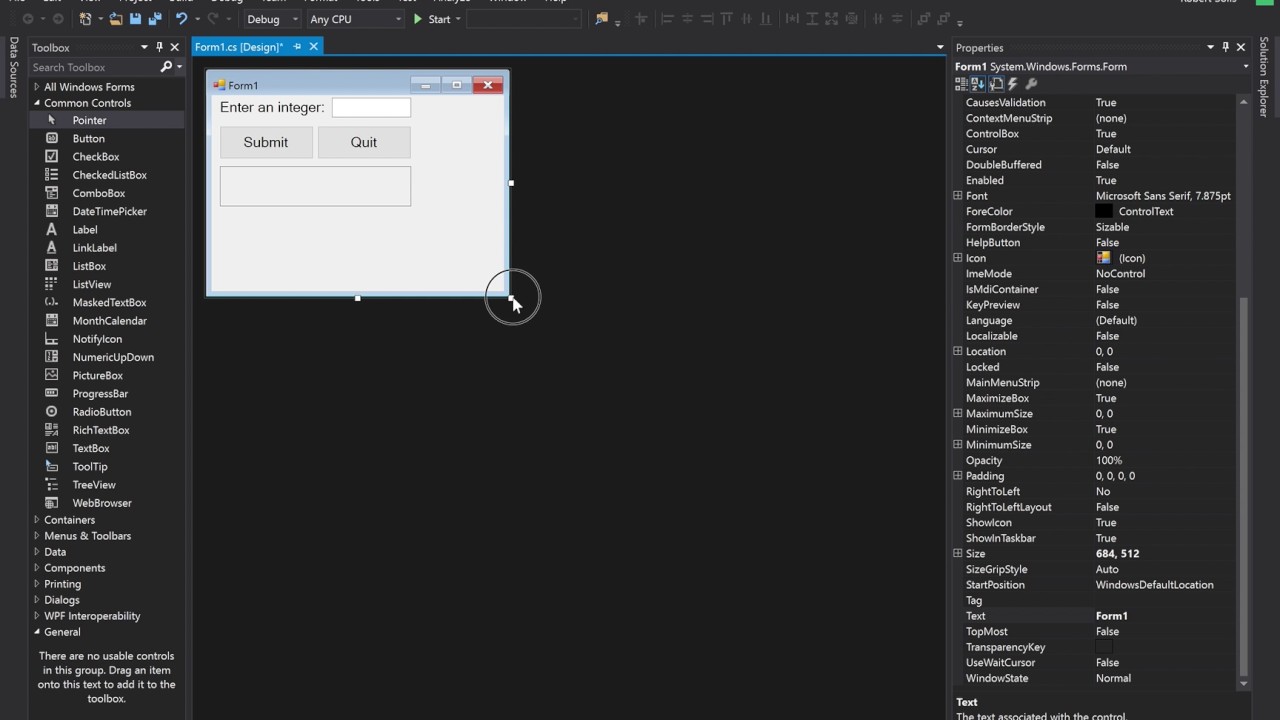Pin the Toolbox panel with the pushpin icon
Image resolution: width=1280 pixels, height=720 pixels.
[159, 47]
